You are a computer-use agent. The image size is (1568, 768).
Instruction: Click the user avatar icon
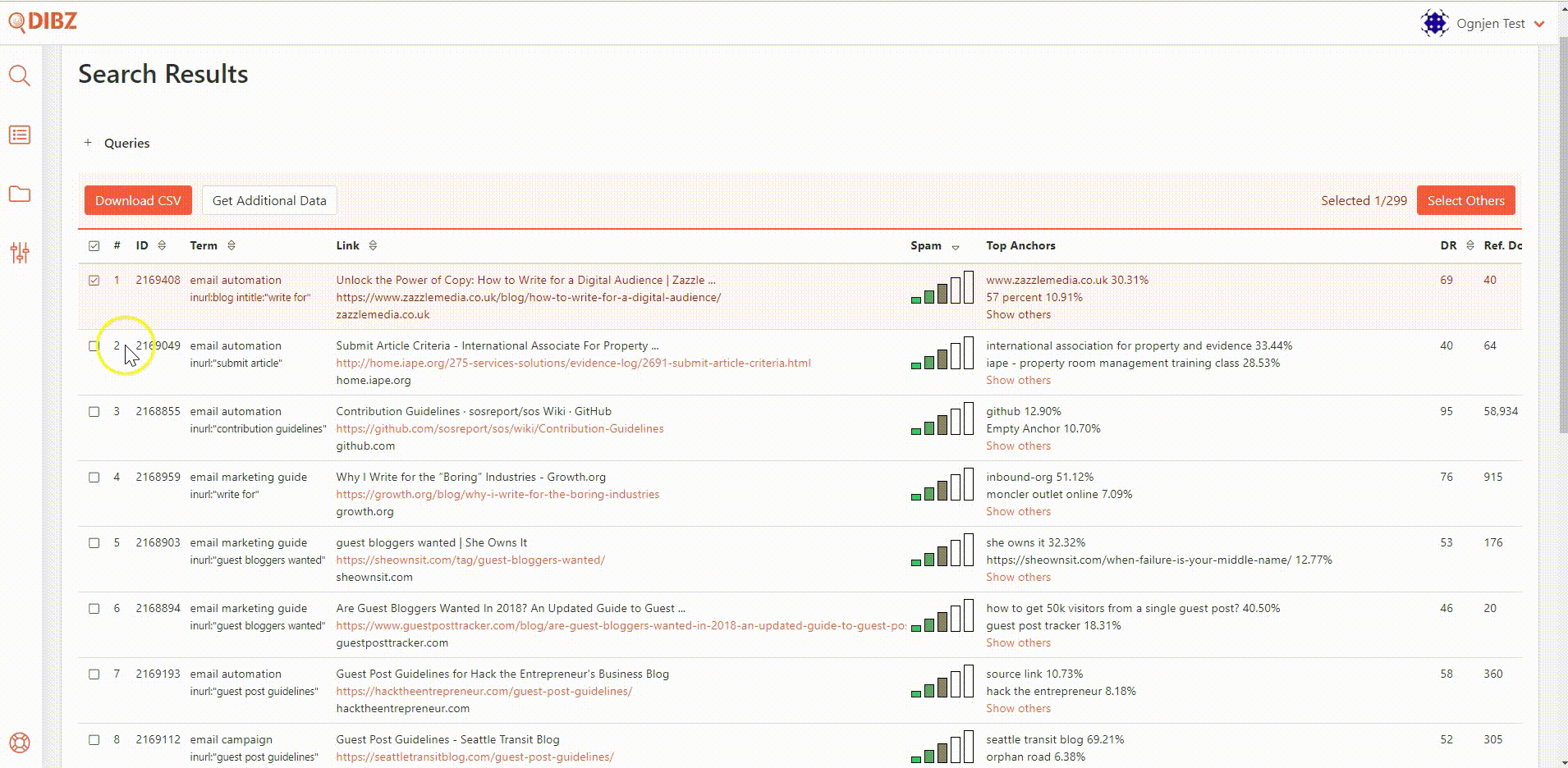pyautogui.click(x=1434, y=24)
